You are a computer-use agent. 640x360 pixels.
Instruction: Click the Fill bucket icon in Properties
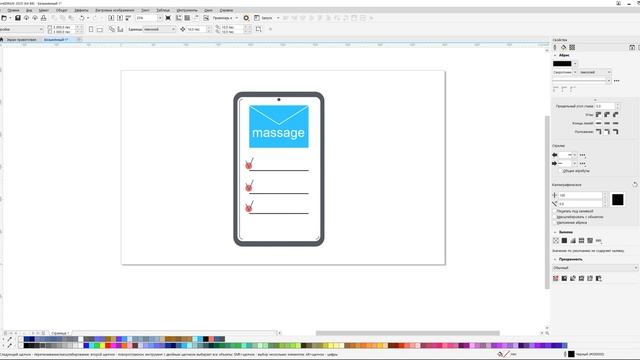564,47
